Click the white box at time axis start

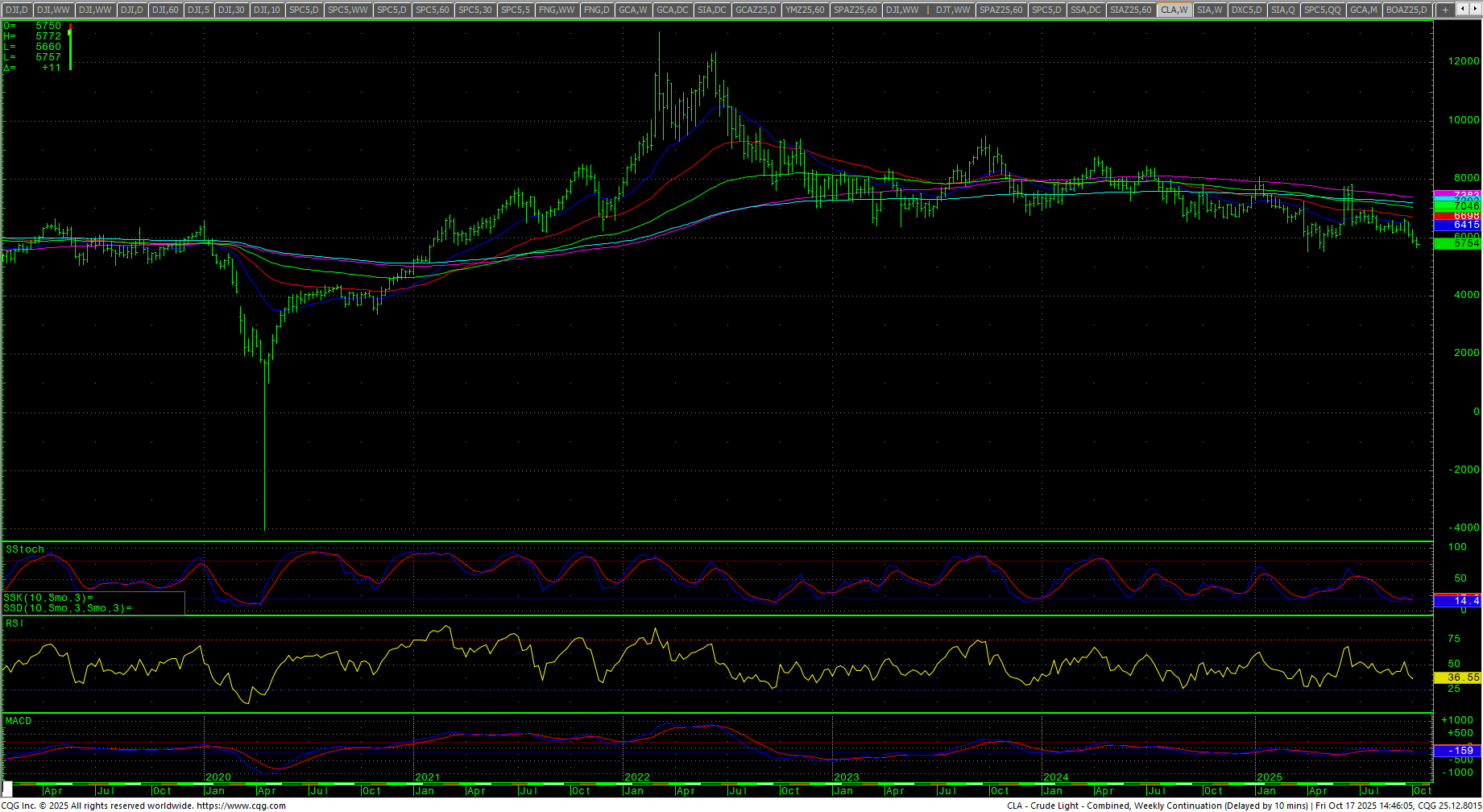[x=7, y=787]
